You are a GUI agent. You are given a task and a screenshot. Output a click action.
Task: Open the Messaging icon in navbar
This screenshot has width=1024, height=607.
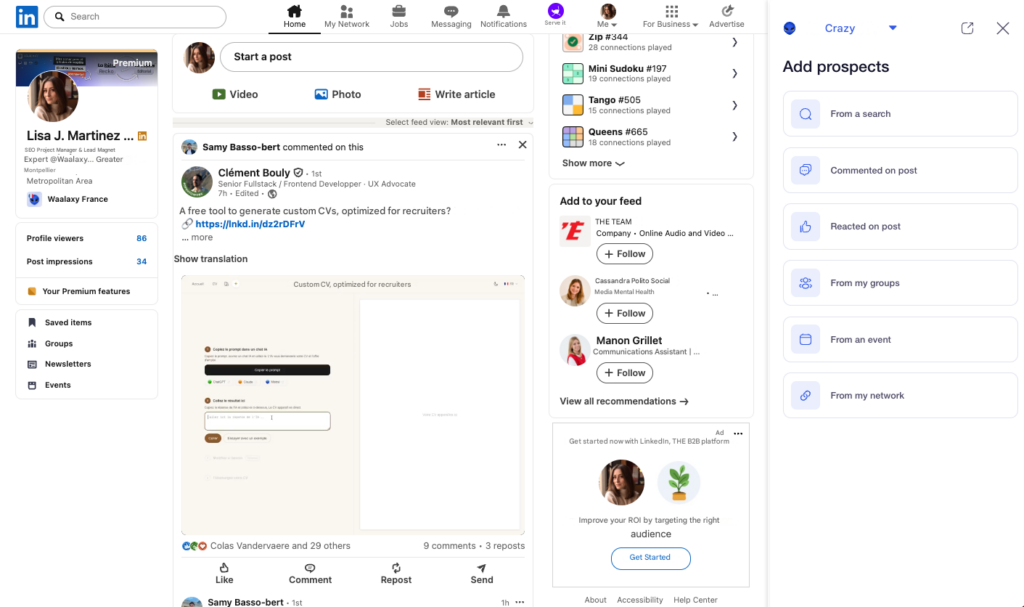[x=451, y=12]
